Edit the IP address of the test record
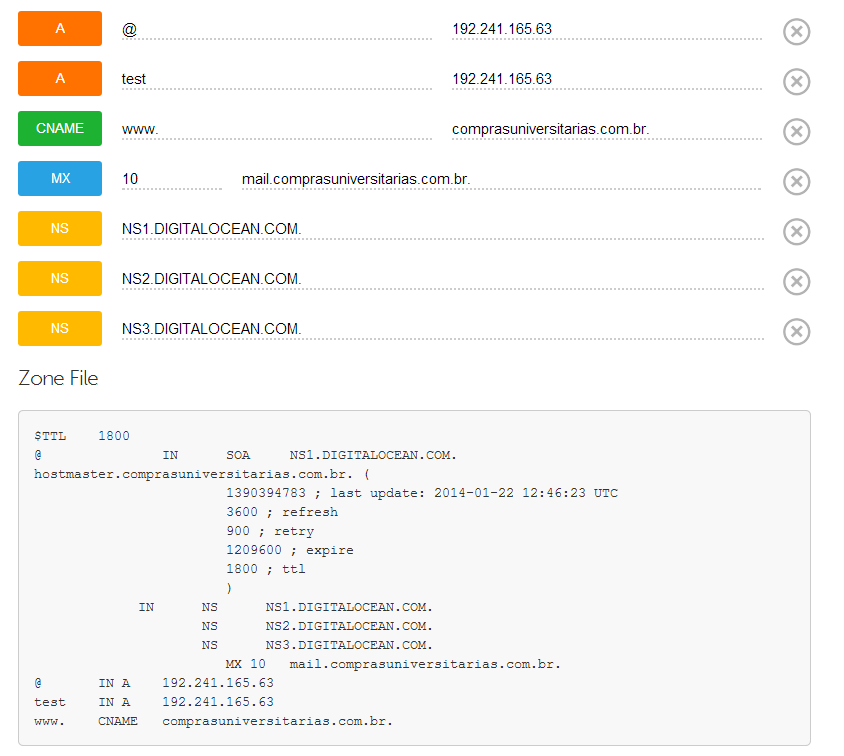 [607, 79]
